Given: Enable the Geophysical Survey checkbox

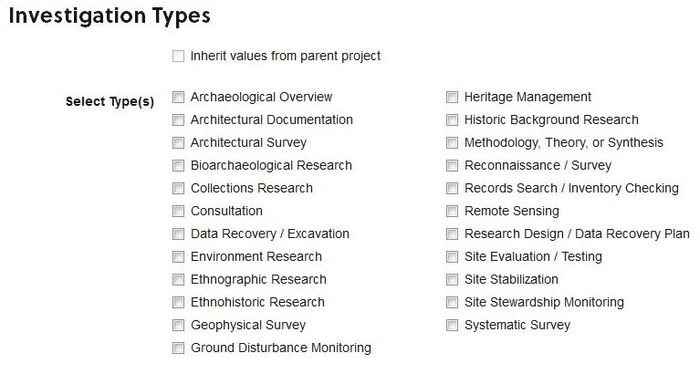Looking at the screenshot, I should 178,325.
